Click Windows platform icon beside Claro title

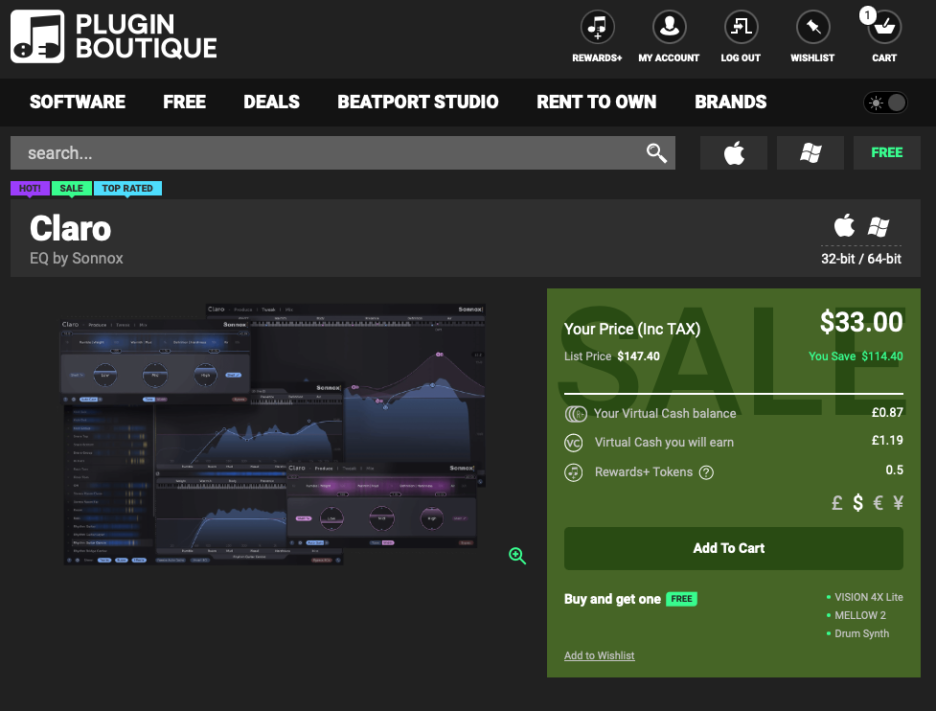click(878, 227)
